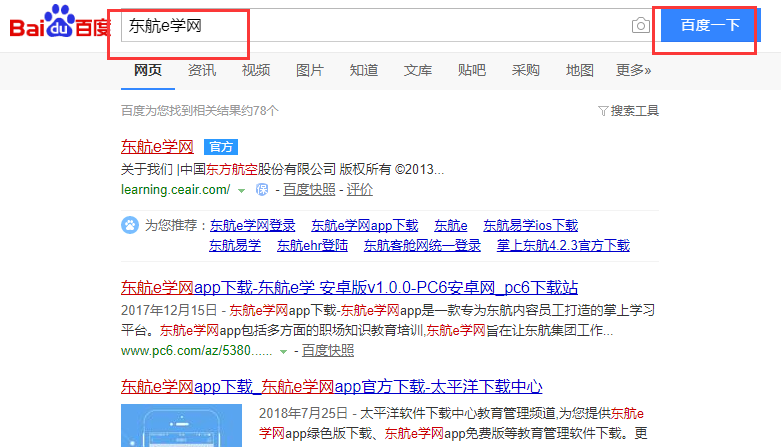Open 百度快照 for learning.ceair.com result
Screen dimensions: 781x447
(x=309, y=190)
